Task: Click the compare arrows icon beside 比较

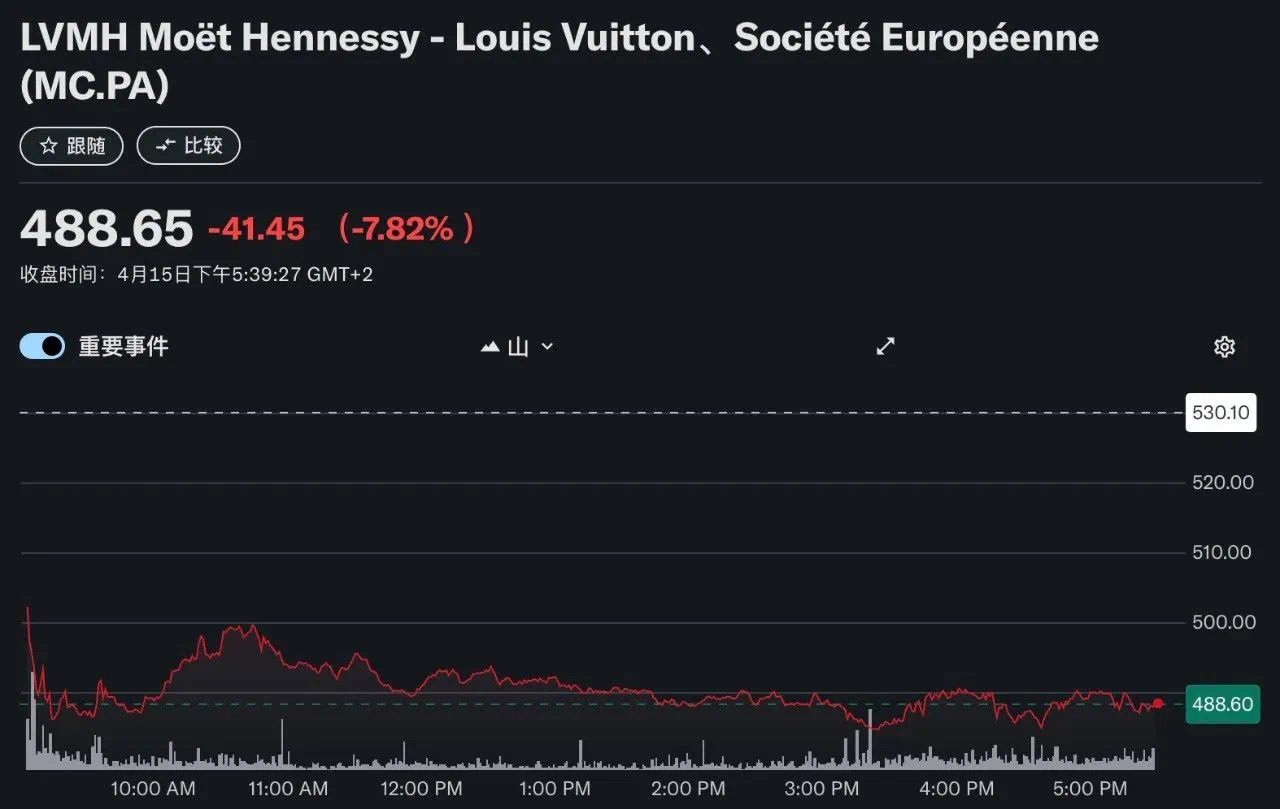Action: pyautogui.click(x=165, y=146)
